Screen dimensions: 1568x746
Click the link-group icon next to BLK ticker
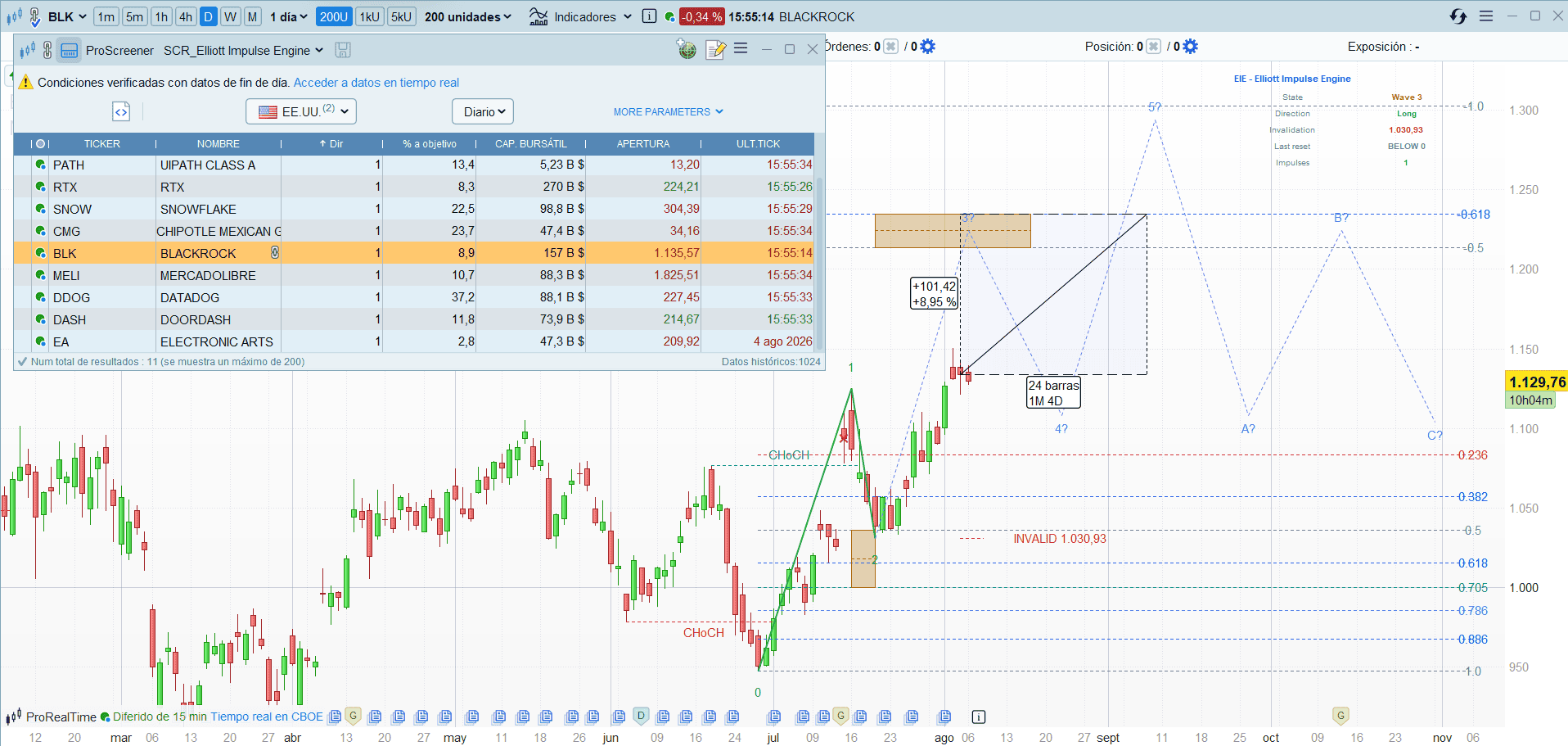(35, 16)
